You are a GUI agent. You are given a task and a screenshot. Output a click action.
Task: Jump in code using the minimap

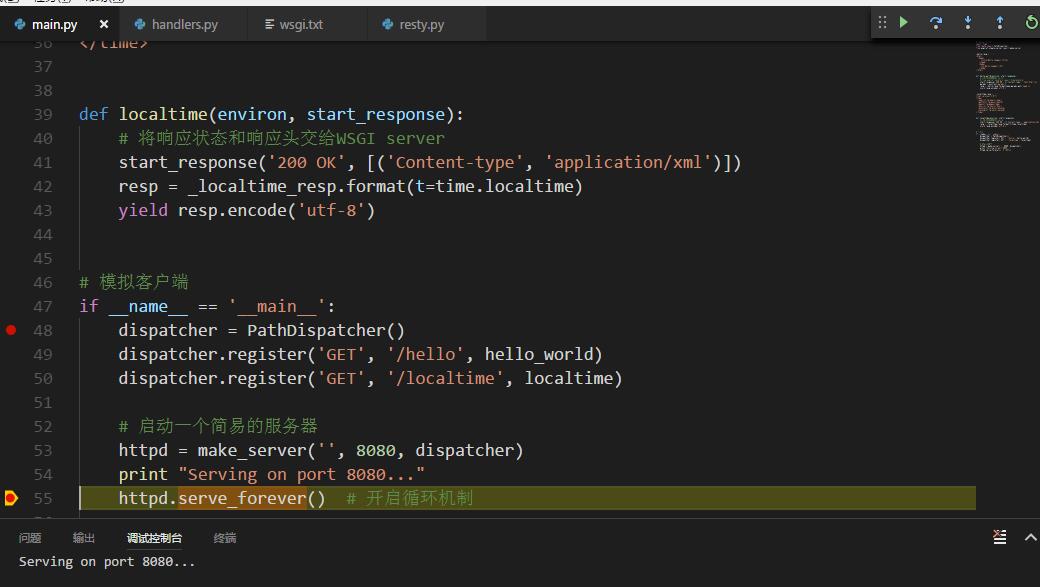point(1006,97)
